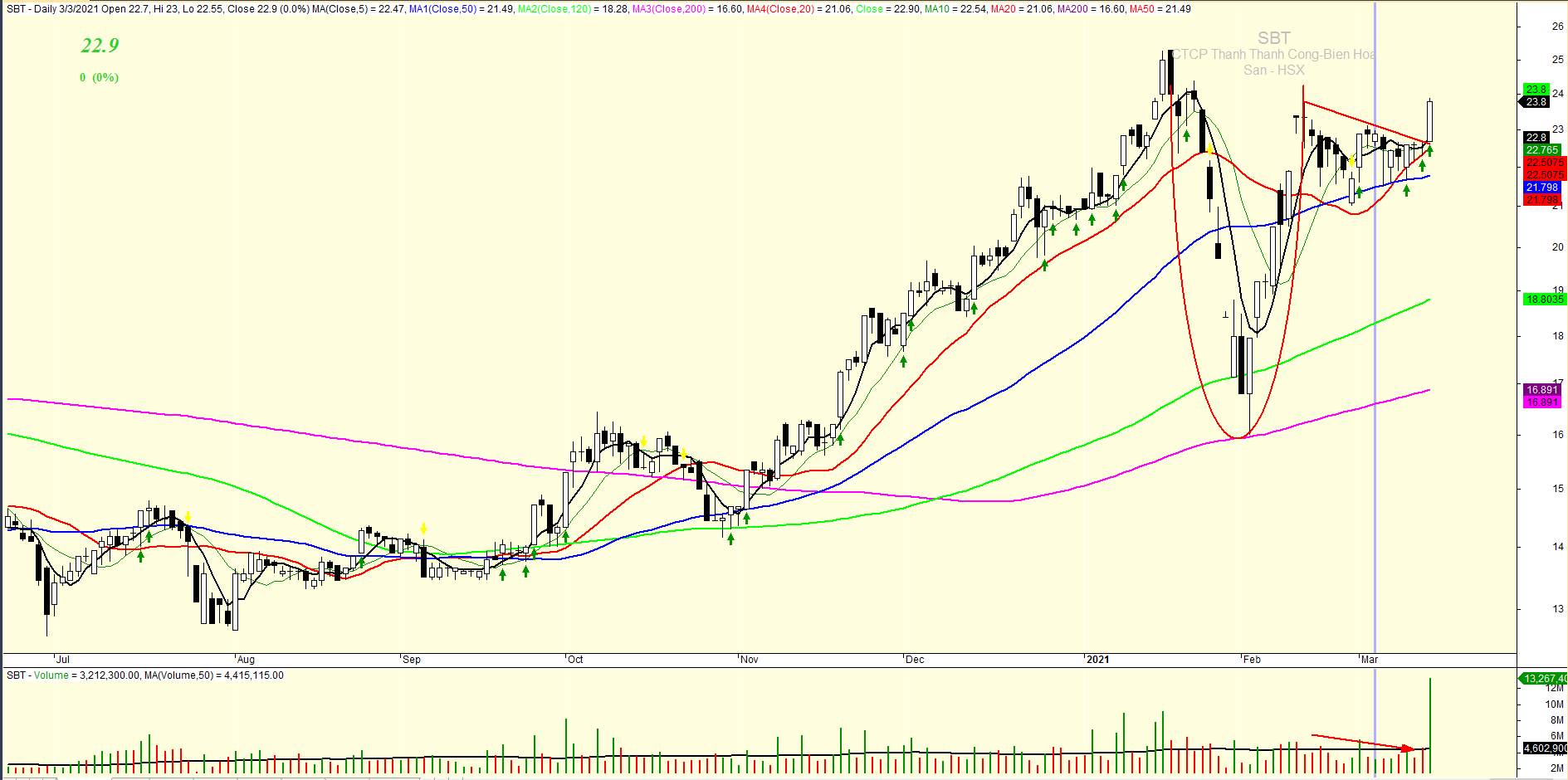1568x780 pixels.
Task: Click the 2021 label on the date axis
Action: (x=1097, y=660)
